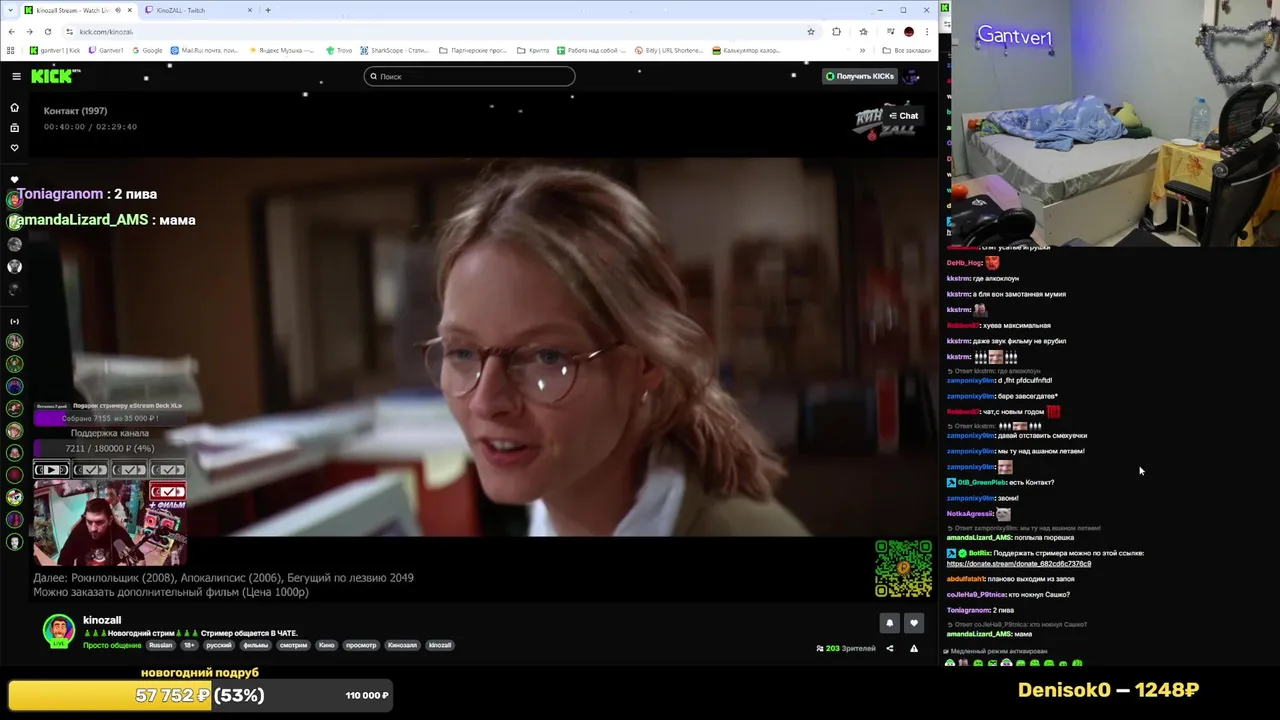Click the streamer webcam overlay
Image resolution: width=1280 pixels, height=720 pixels.
click(x=110, y=523)
